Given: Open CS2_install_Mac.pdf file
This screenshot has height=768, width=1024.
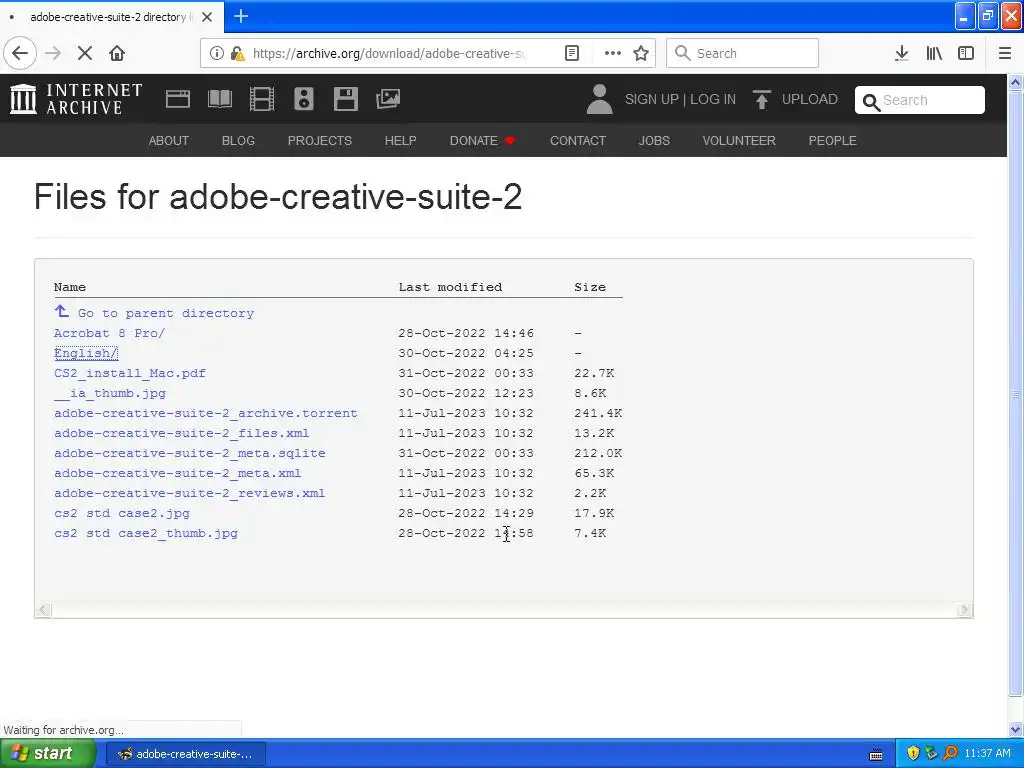Looking at the screenshot, I should click(x=129, y=373).
